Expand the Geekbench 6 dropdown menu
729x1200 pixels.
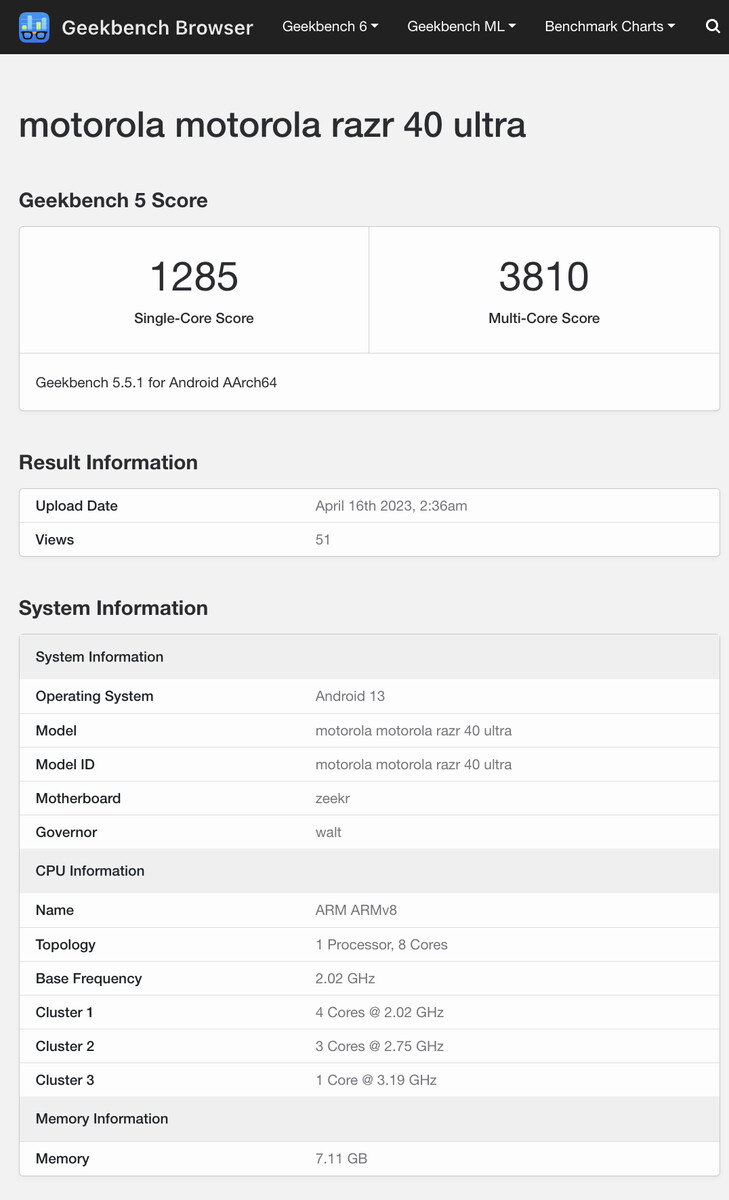point(330,27)
